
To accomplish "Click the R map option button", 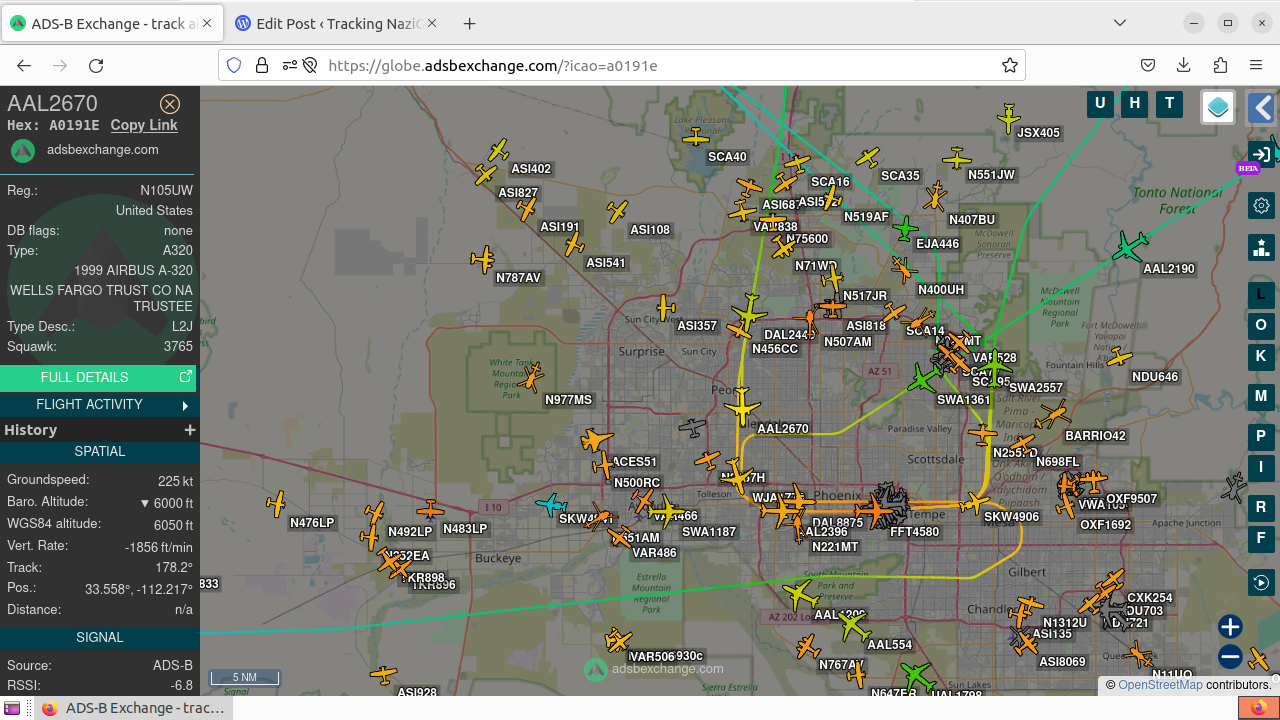I will coord(1261,507).
